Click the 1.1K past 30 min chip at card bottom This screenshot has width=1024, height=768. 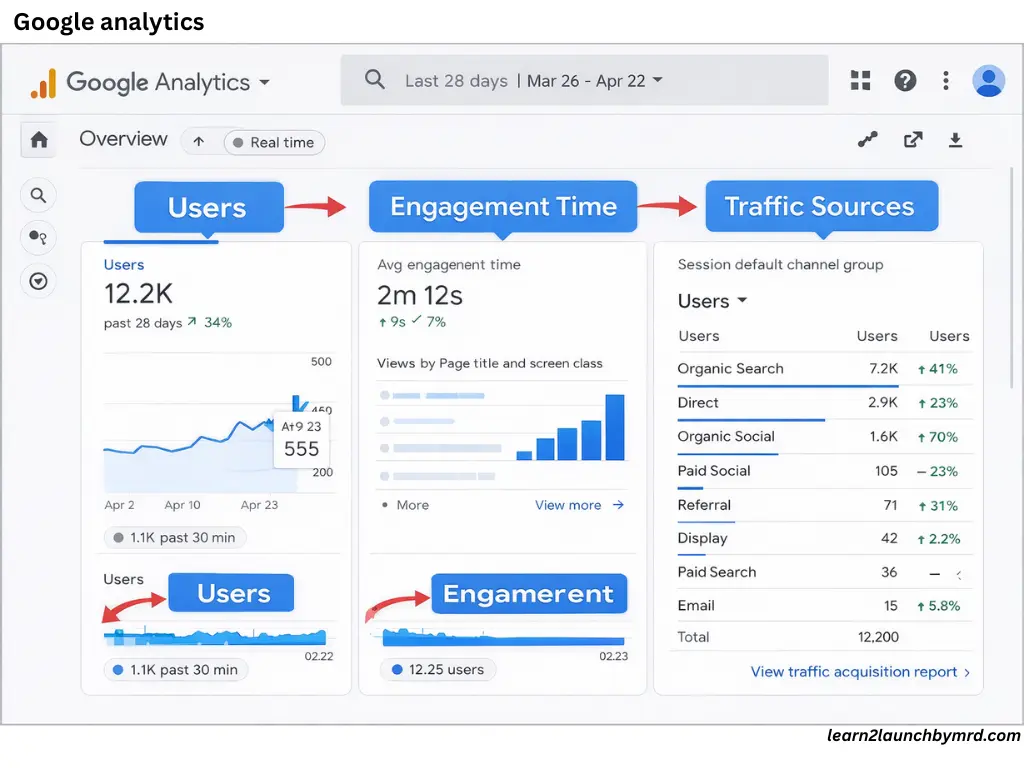[x=176, y=669]
